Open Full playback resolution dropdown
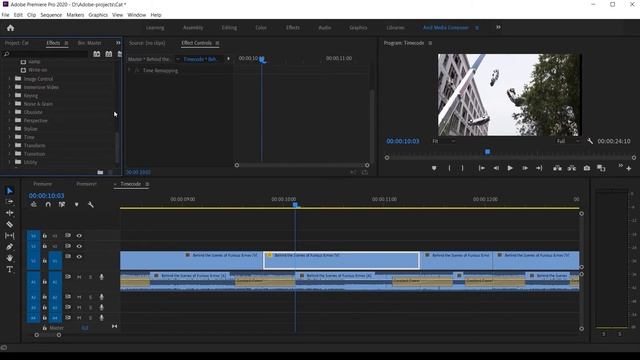 [568, 141]
